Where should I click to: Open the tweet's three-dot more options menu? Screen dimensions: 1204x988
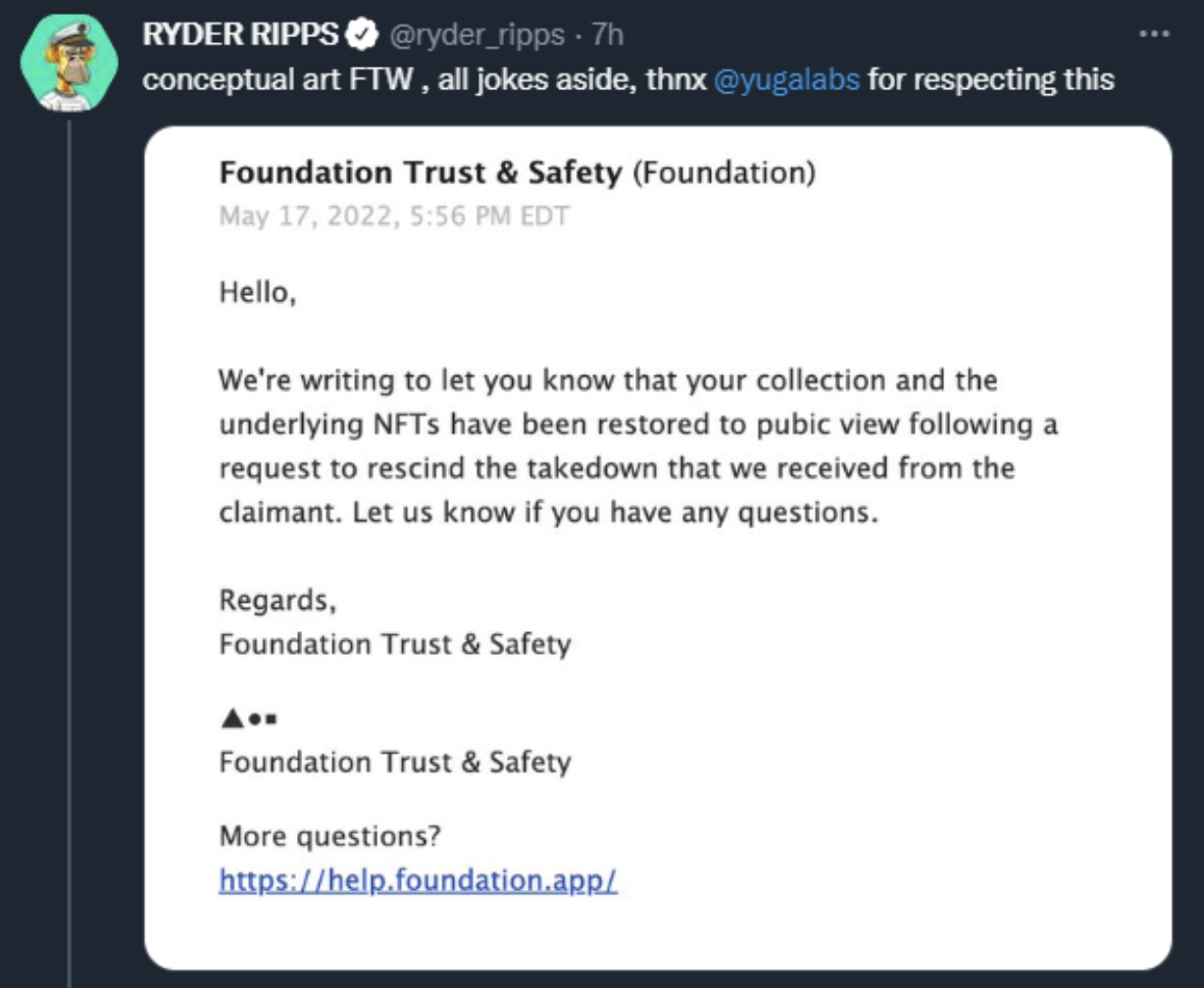click(1154, 34)
